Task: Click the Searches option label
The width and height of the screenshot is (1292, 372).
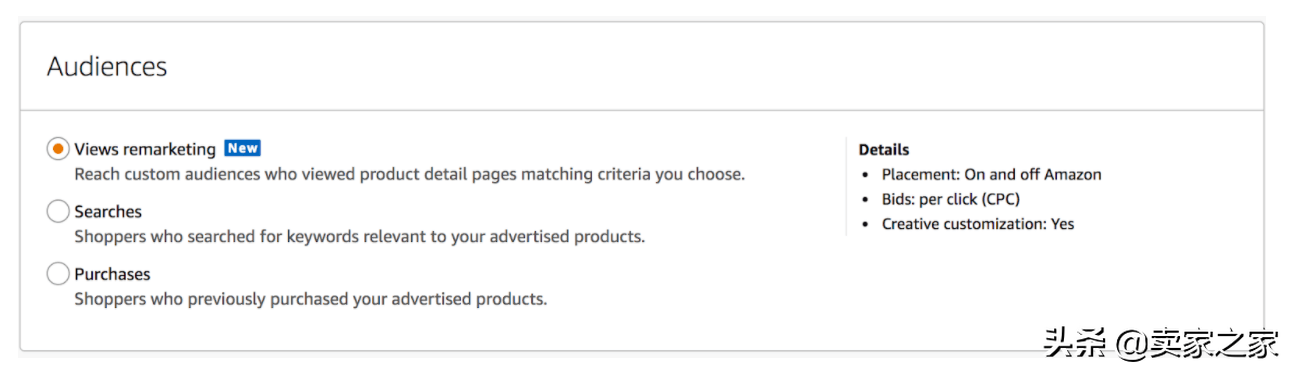Action: [x=108, y=212]
